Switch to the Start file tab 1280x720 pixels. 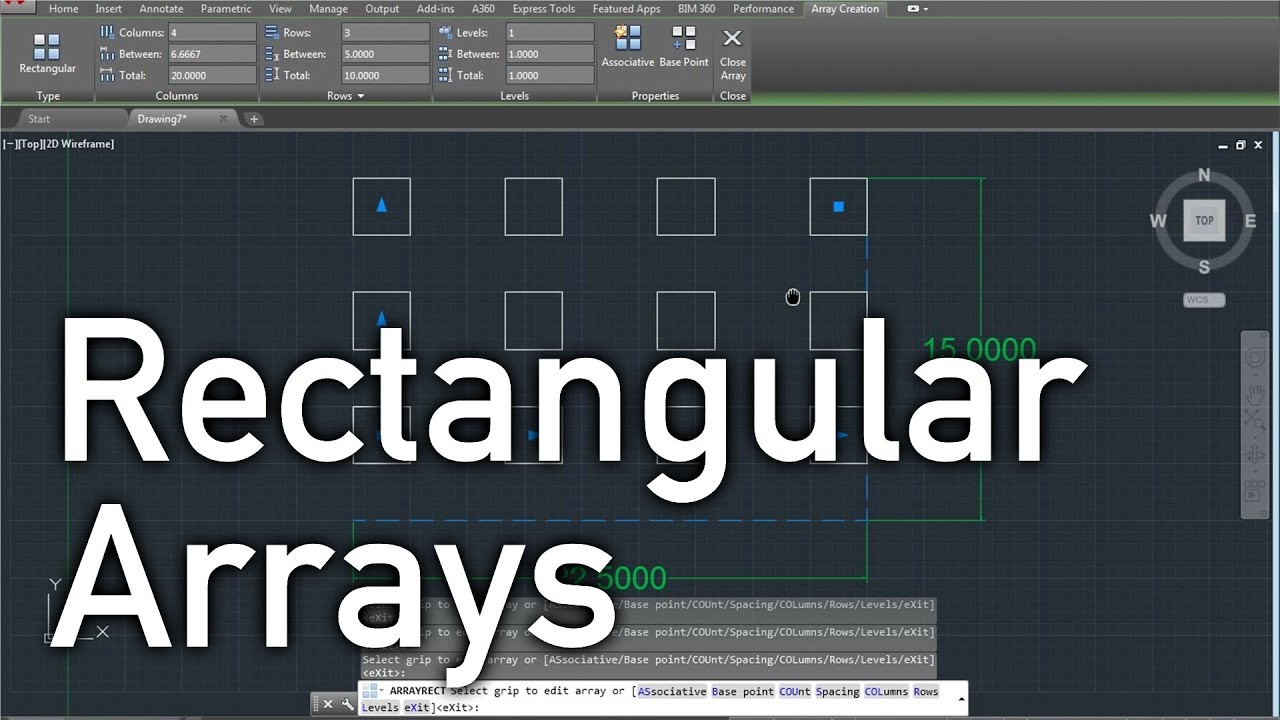(39, 119)
